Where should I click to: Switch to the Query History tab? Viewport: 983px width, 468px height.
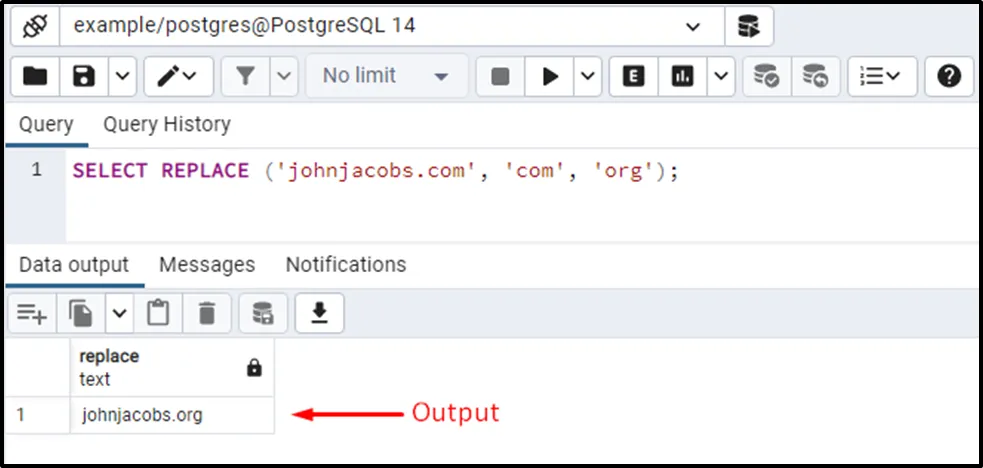tap(167, 124)
